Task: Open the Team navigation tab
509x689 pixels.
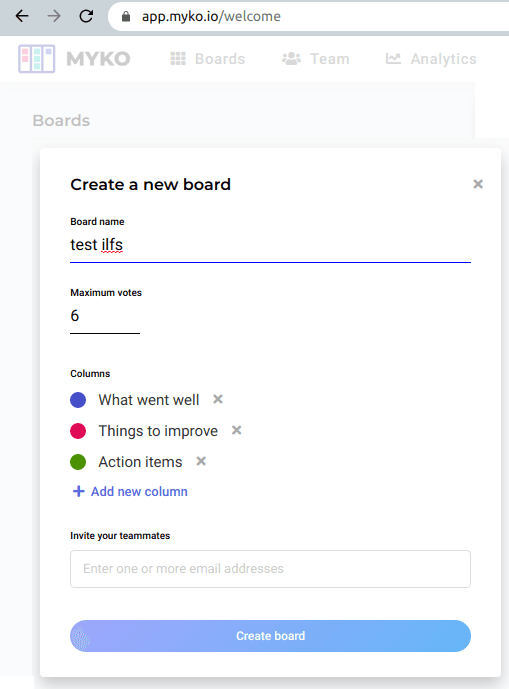Action: (316, 59)
